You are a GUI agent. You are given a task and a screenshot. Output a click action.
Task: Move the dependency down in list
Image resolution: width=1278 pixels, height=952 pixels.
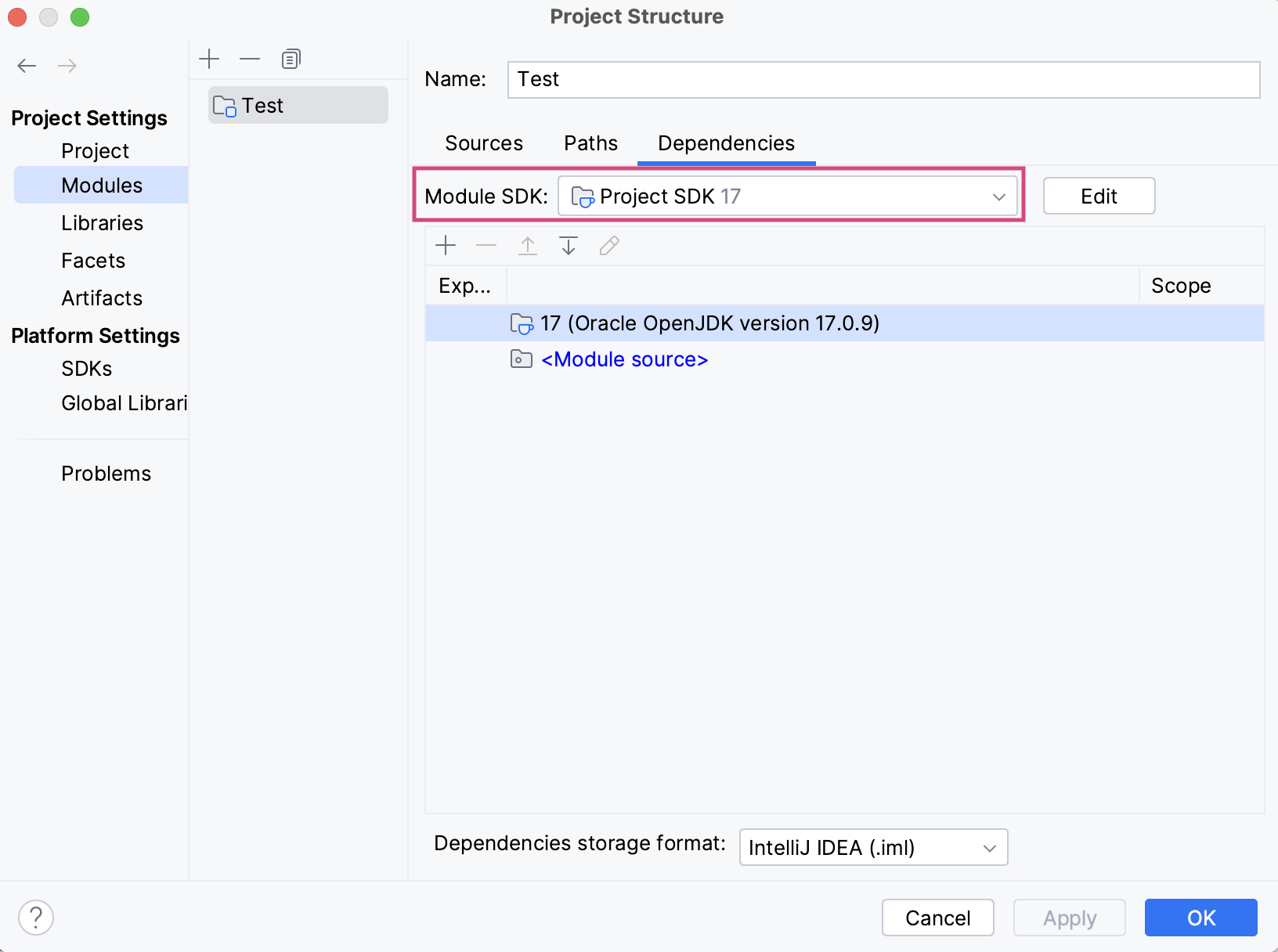click(x=569, y=246)
